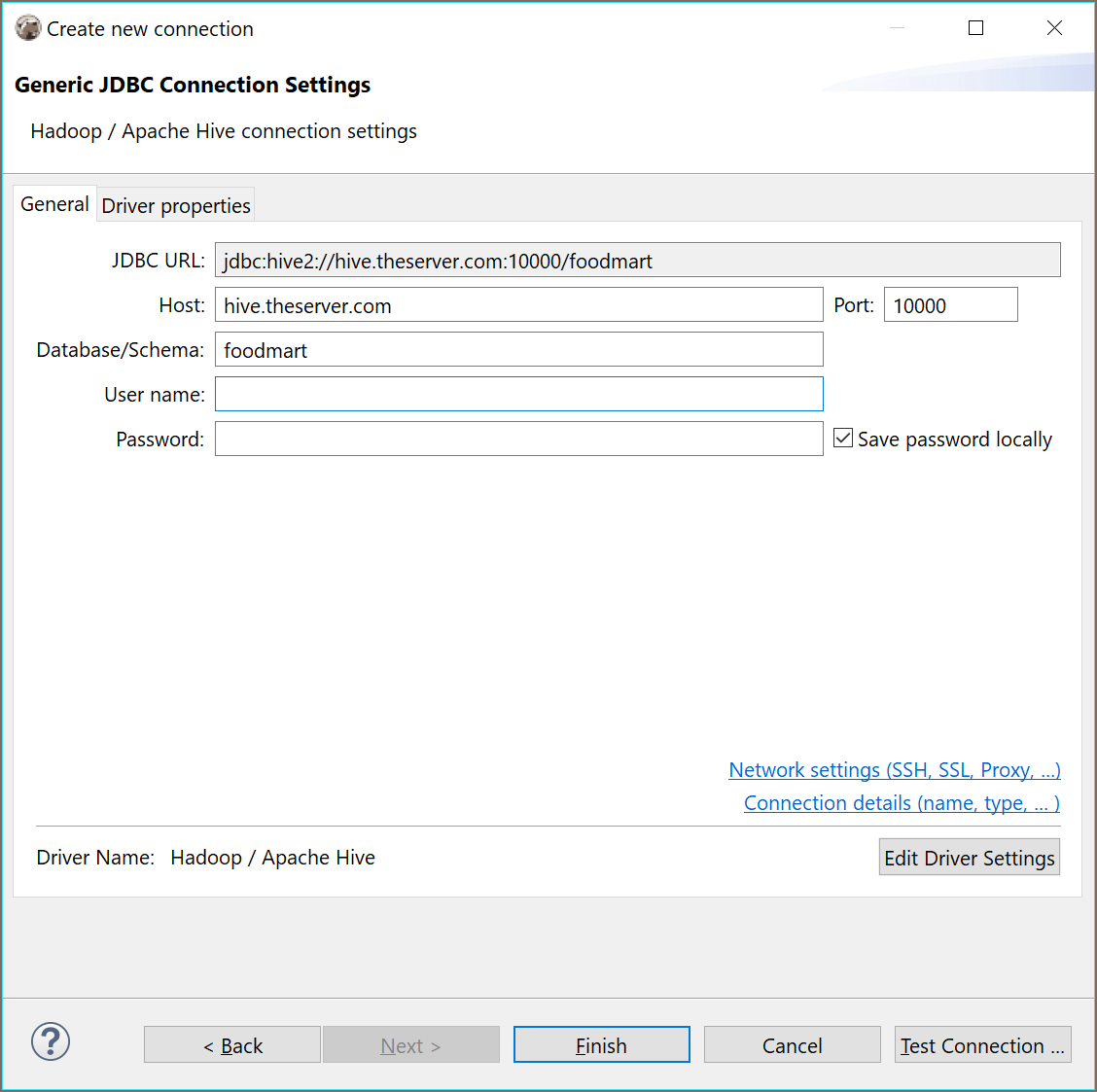Screen dimensions: 1097x1092
Task: Click the Database/Schema field containing foodmart
Action: [x=518, y=350]
